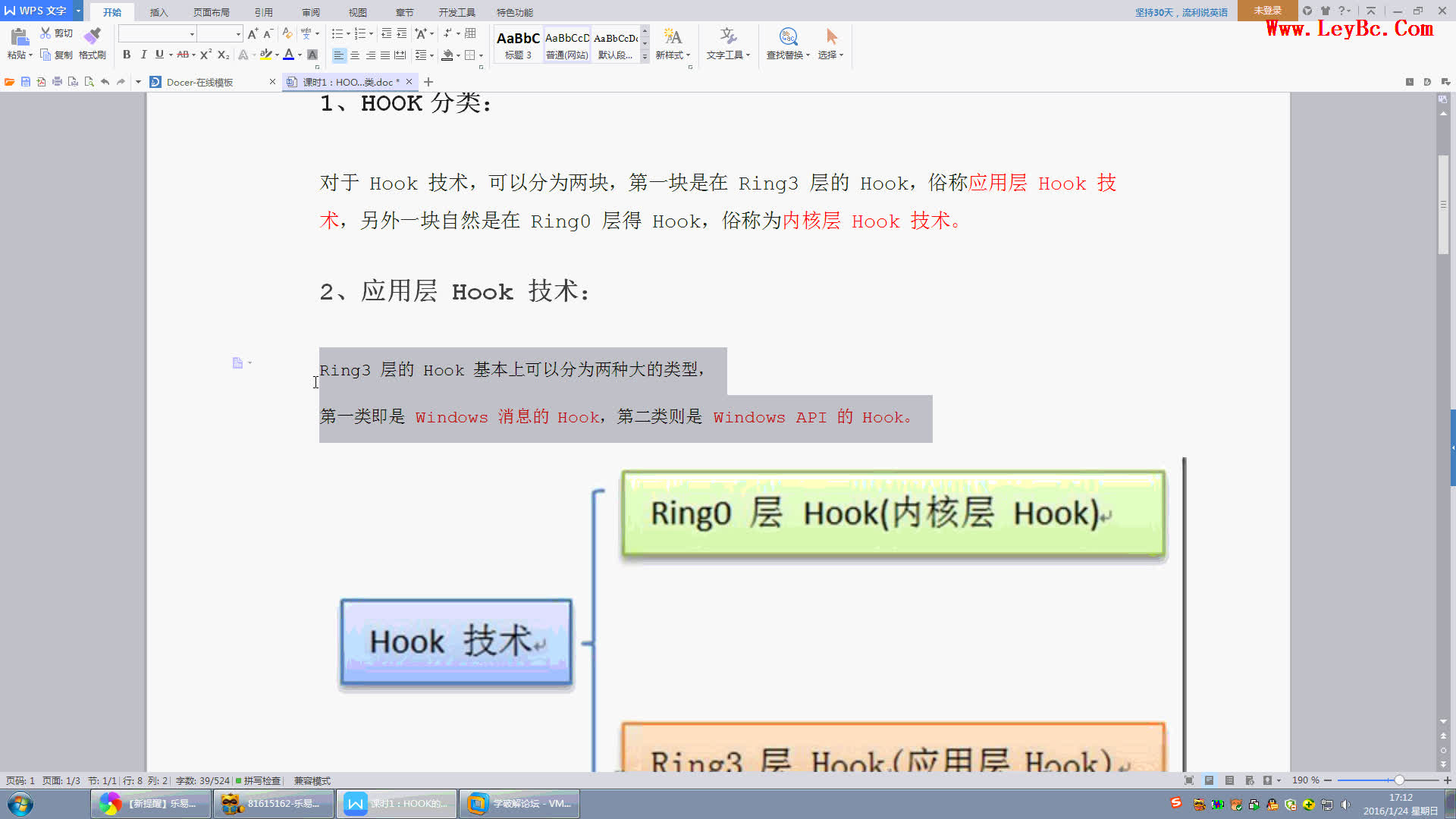Clear formatting with eraser A icon
Screen dimensions: 1456x819
pyautogui.click(x=287, y=33)
